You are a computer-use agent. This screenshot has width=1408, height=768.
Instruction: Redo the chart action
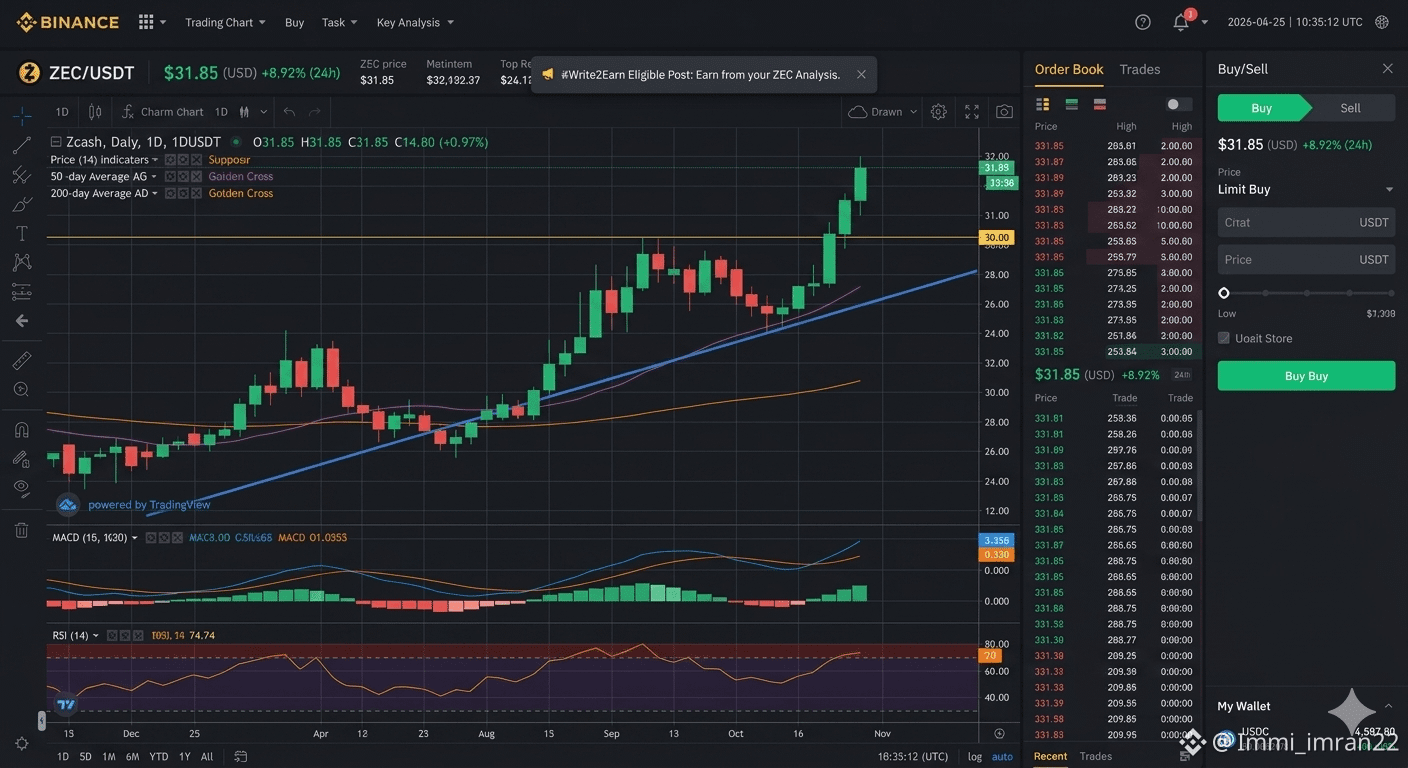coord(315,112)
